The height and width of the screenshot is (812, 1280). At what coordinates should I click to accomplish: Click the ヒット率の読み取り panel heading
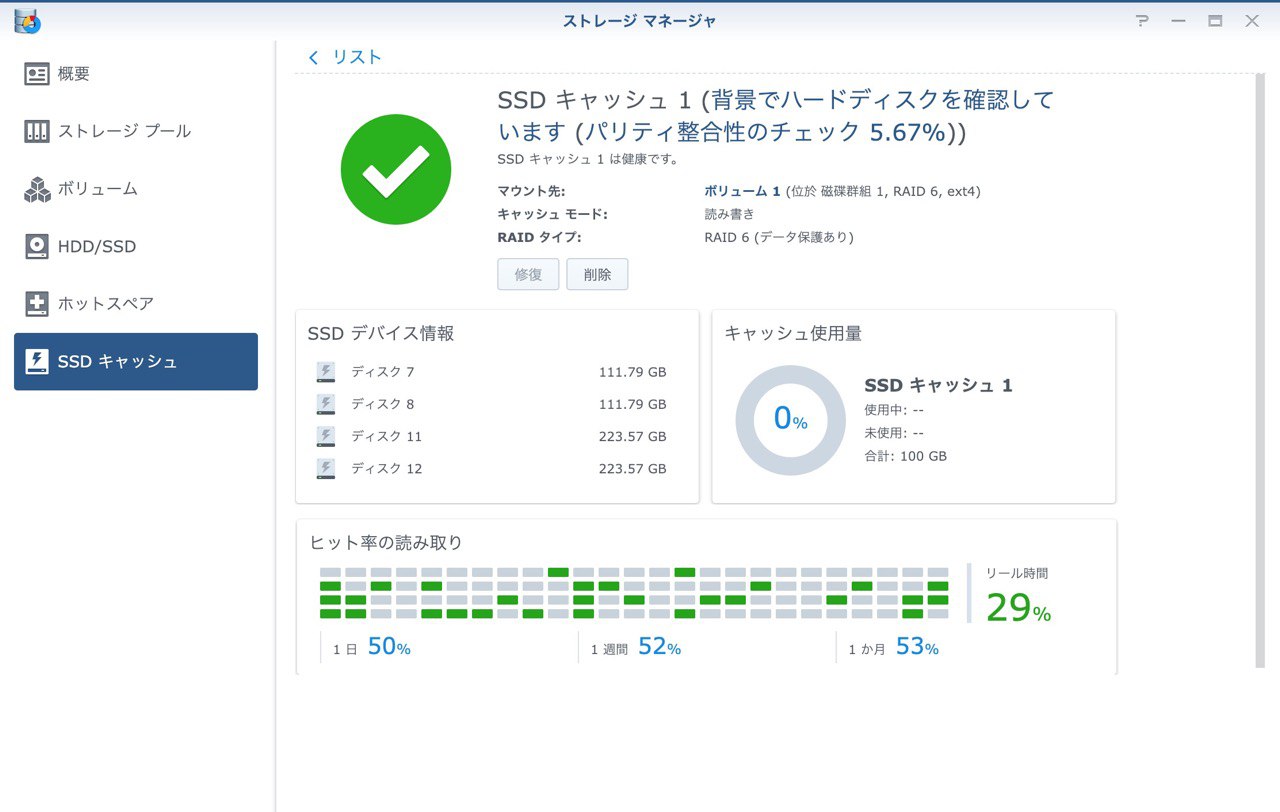[386, 543]
